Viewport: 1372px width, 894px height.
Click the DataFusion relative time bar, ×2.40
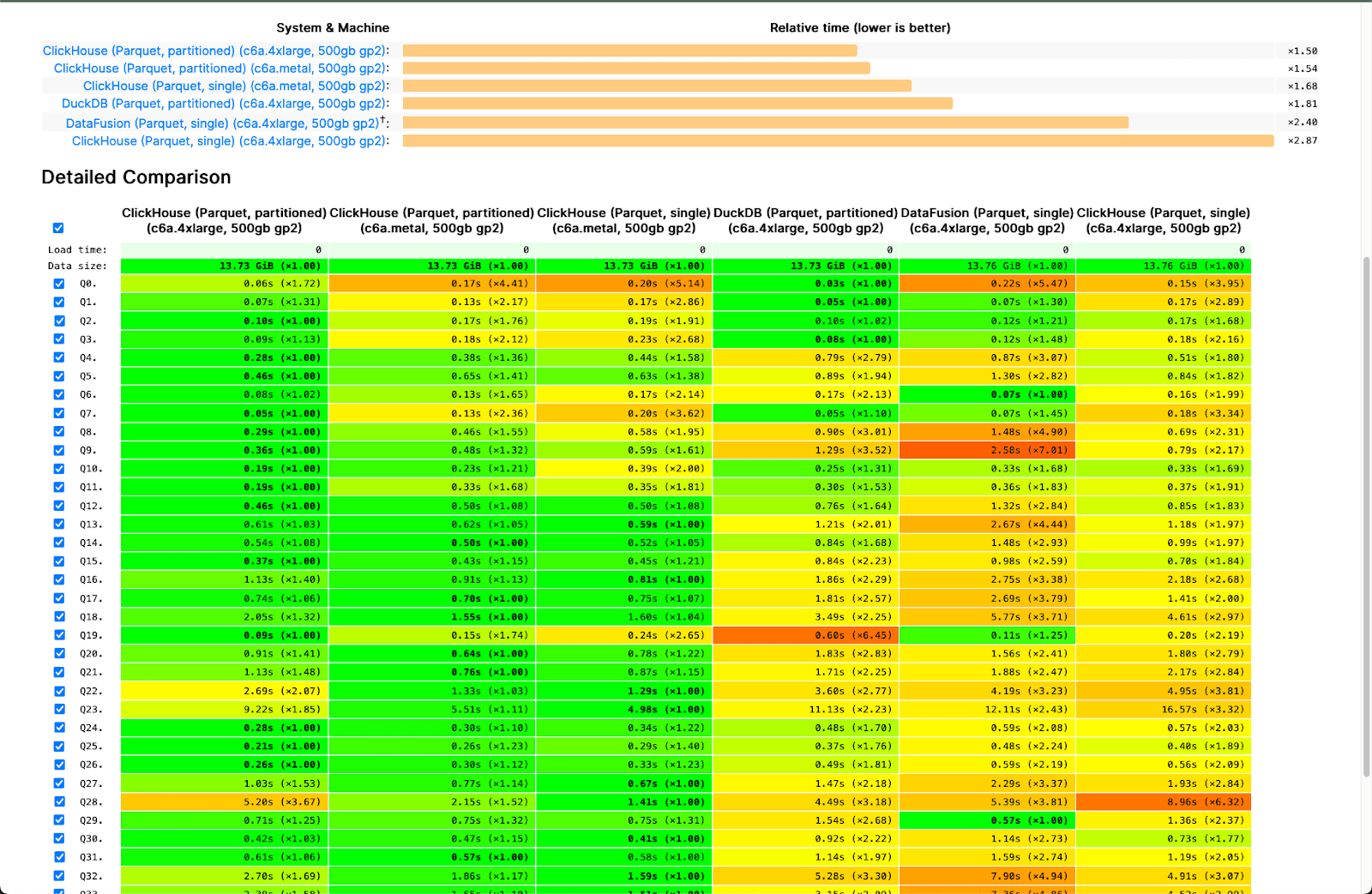[765, 123]
